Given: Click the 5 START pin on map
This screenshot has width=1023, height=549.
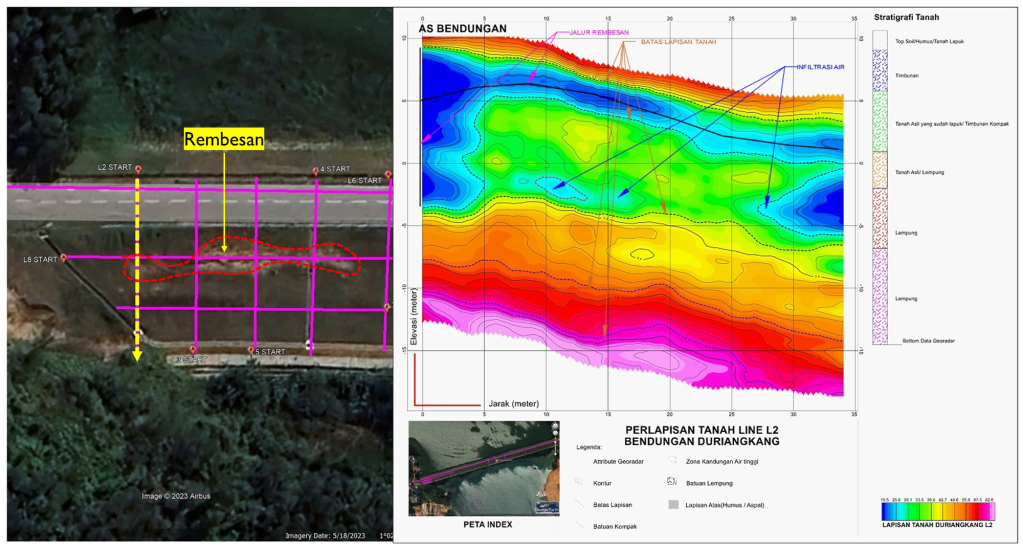Looking at the screenshot, I should 251,351.
